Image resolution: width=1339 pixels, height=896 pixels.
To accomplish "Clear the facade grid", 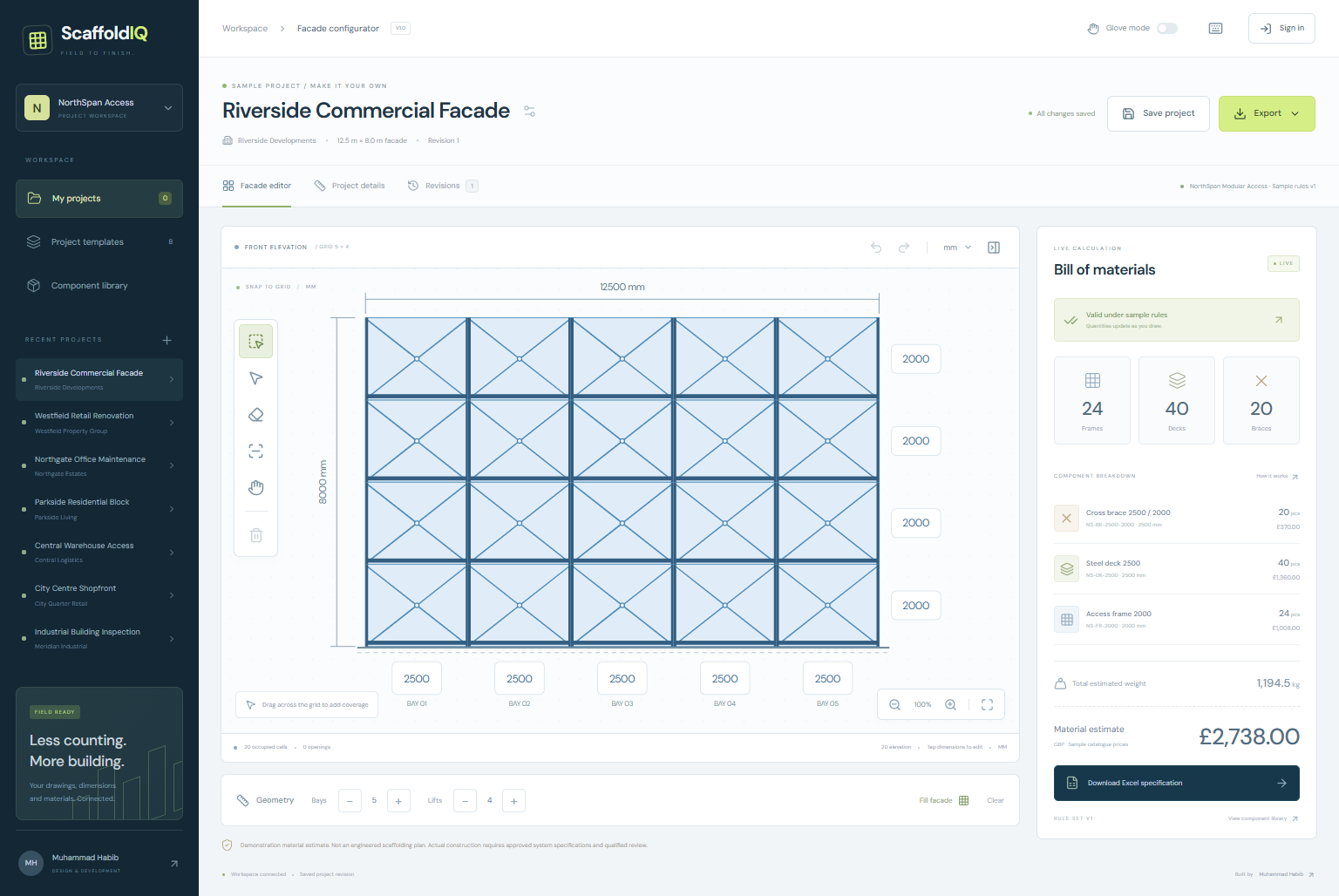I will (x=996, y=801).
